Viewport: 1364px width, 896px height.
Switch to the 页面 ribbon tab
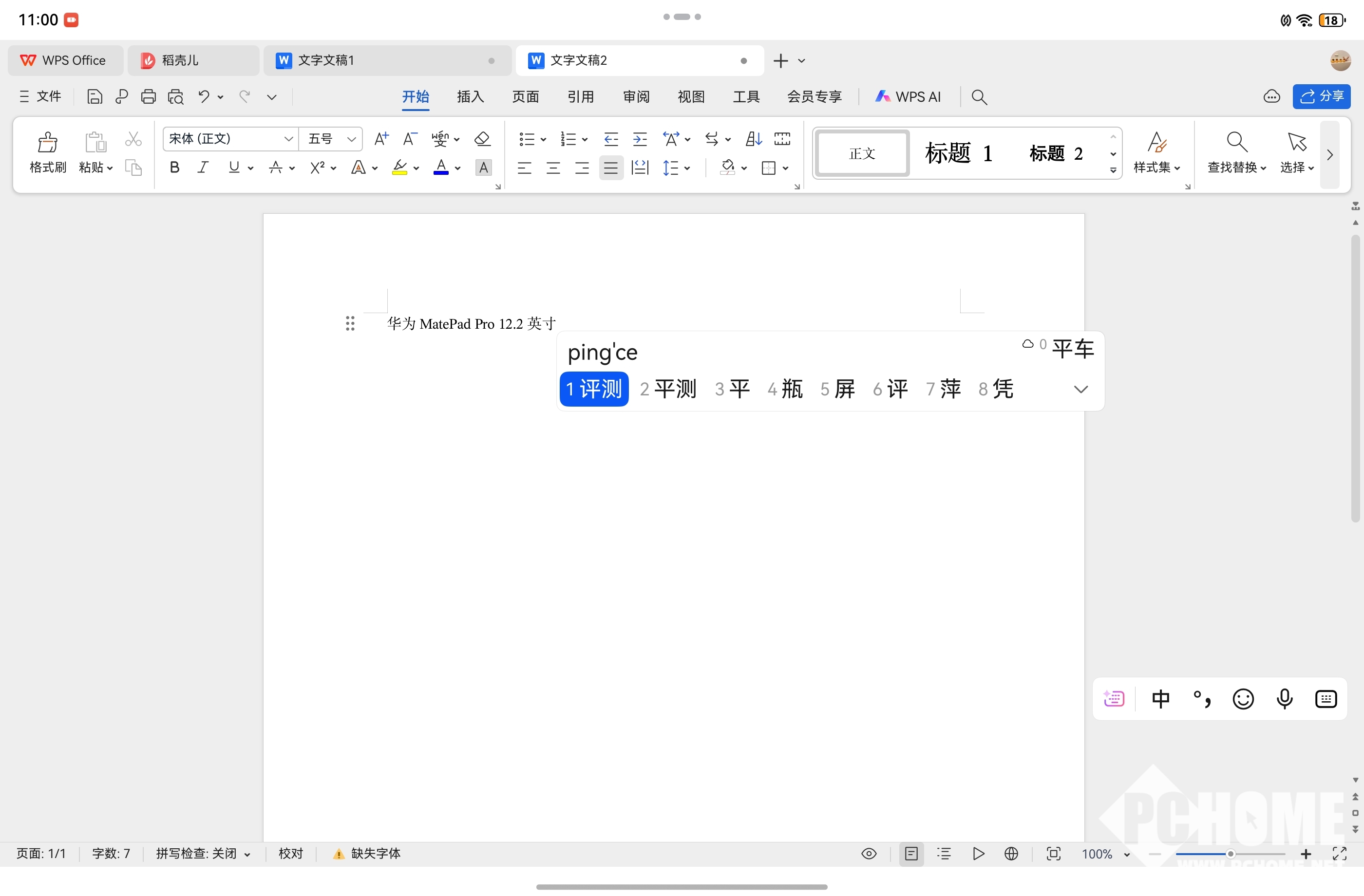[x=526, y=97]
